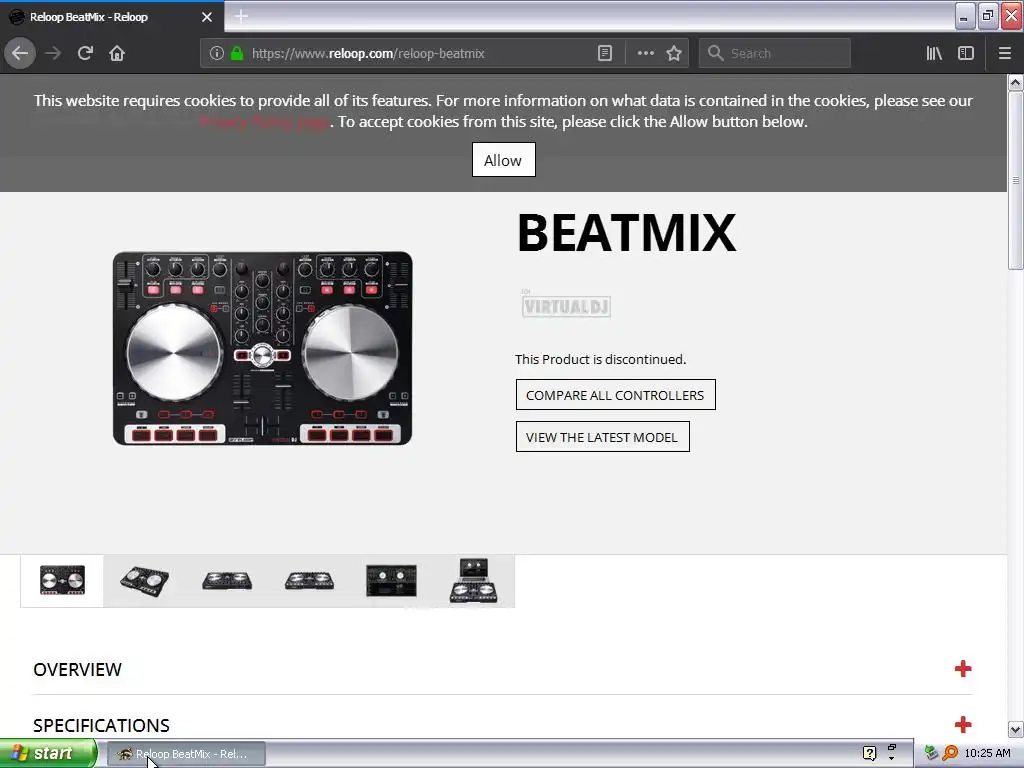
Task: Click the 10:25 AM clock
Action: pyautogui.click(x=987, y=754)
